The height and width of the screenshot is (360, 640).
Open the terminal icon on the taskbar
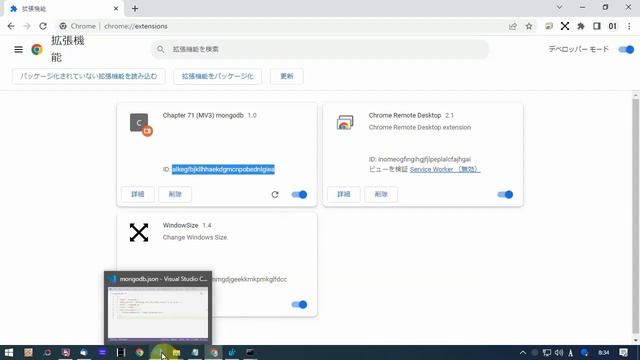coord(250,353)
